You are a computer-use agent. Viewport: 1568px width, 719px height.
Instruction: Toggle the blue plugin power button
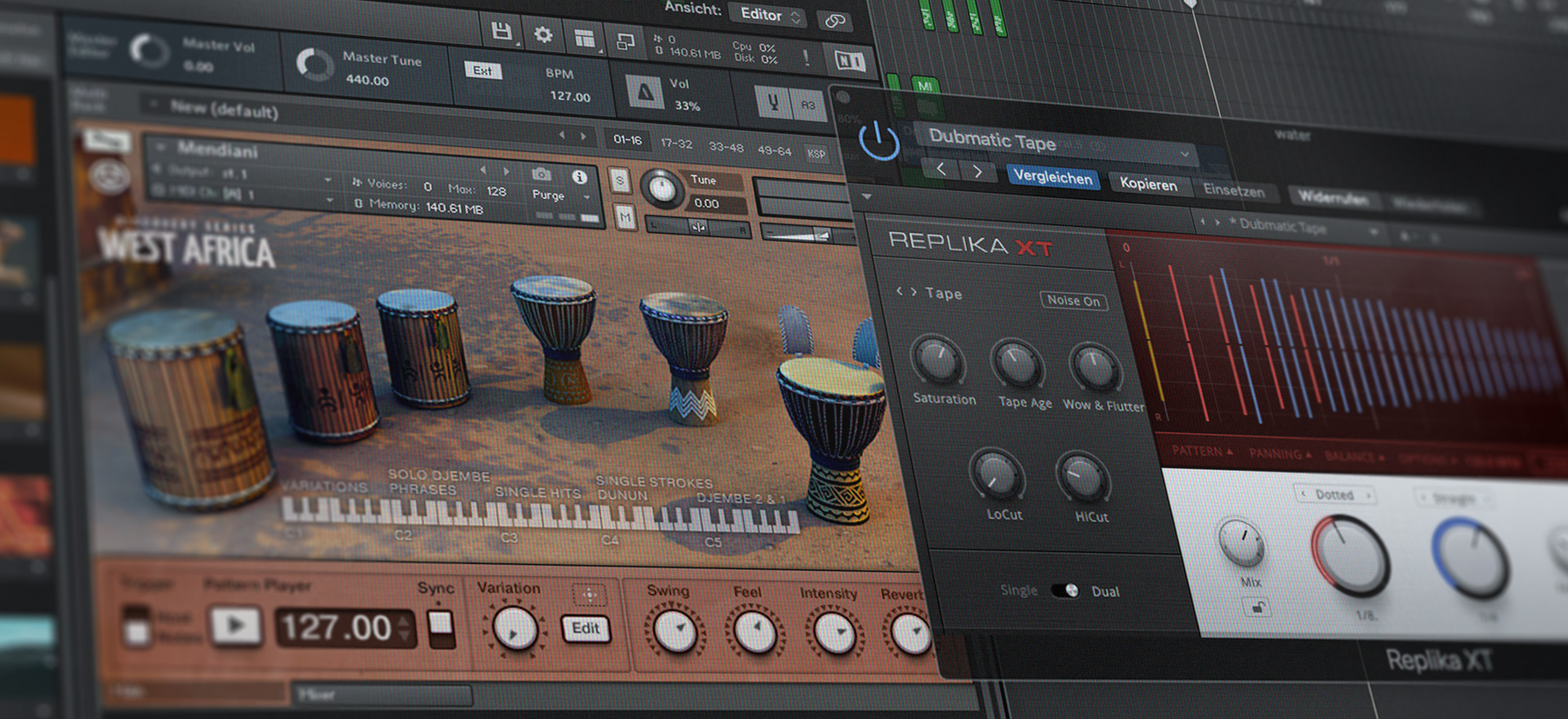tap(879, 141)
